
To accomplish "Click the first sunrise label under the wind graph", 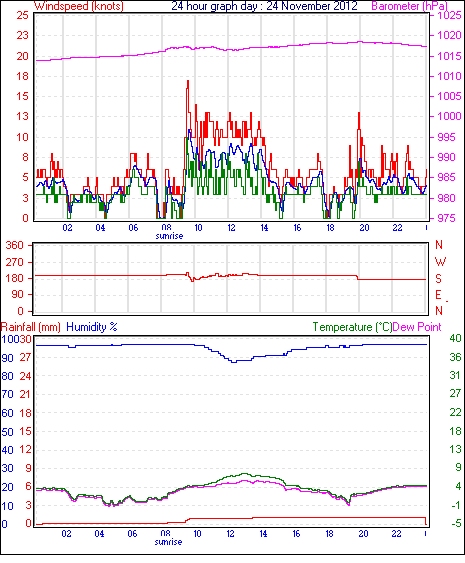I will point(169,236).
